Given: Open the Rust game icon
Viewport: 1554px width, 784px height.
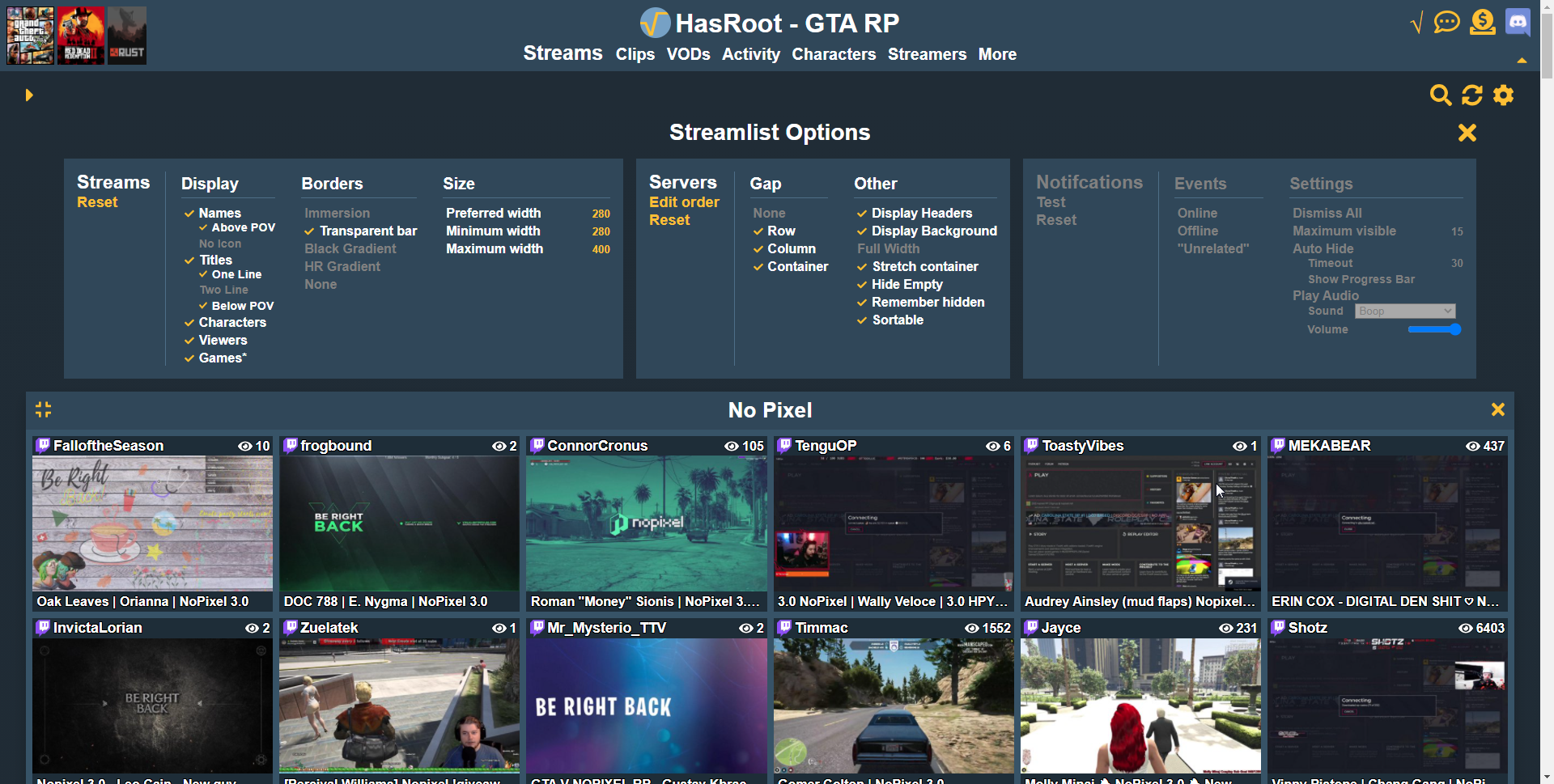Looking at the screenshot, I should click(x=127, y=36).
